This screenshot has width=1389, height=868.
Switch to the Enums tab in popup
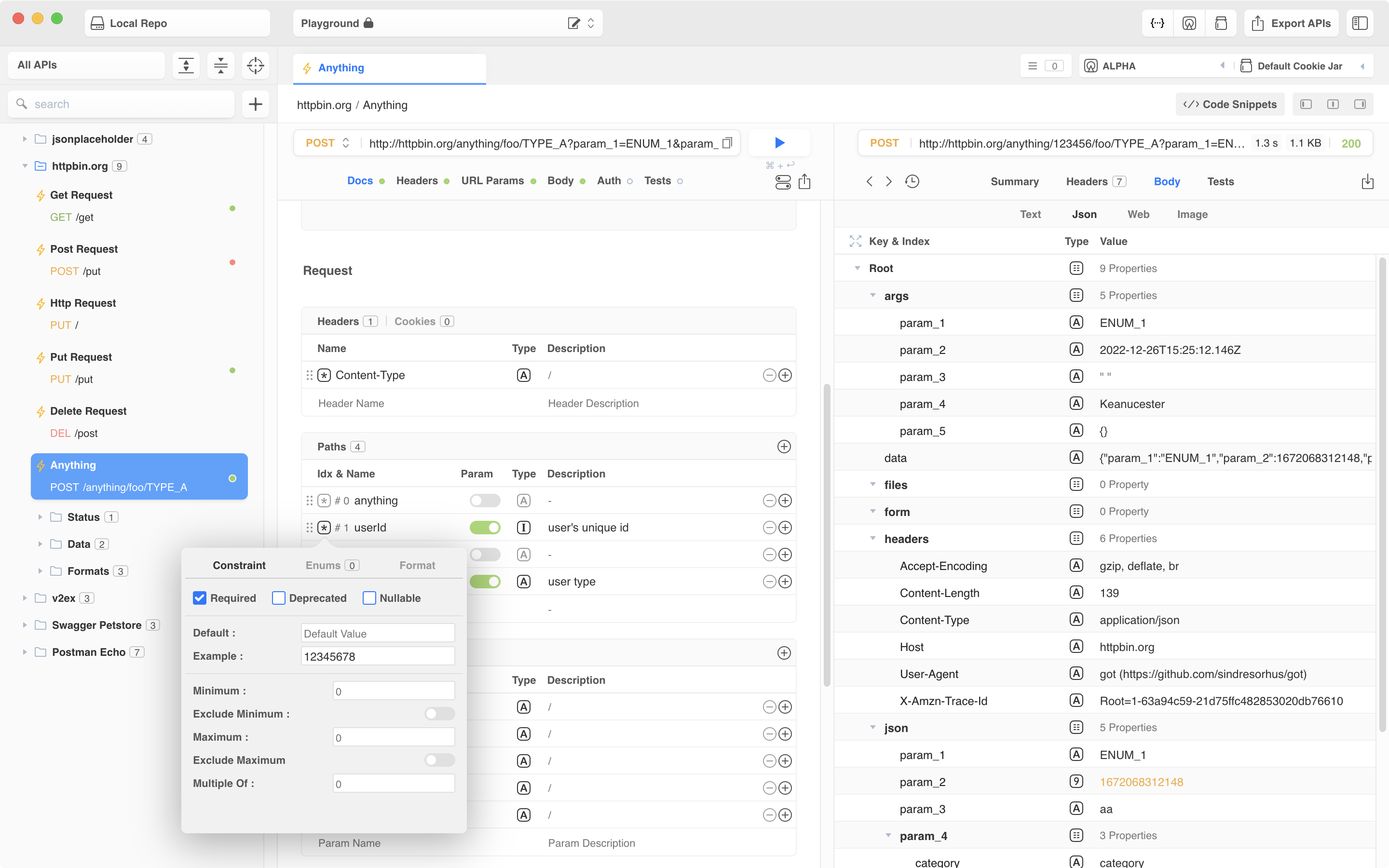(332, 565)
